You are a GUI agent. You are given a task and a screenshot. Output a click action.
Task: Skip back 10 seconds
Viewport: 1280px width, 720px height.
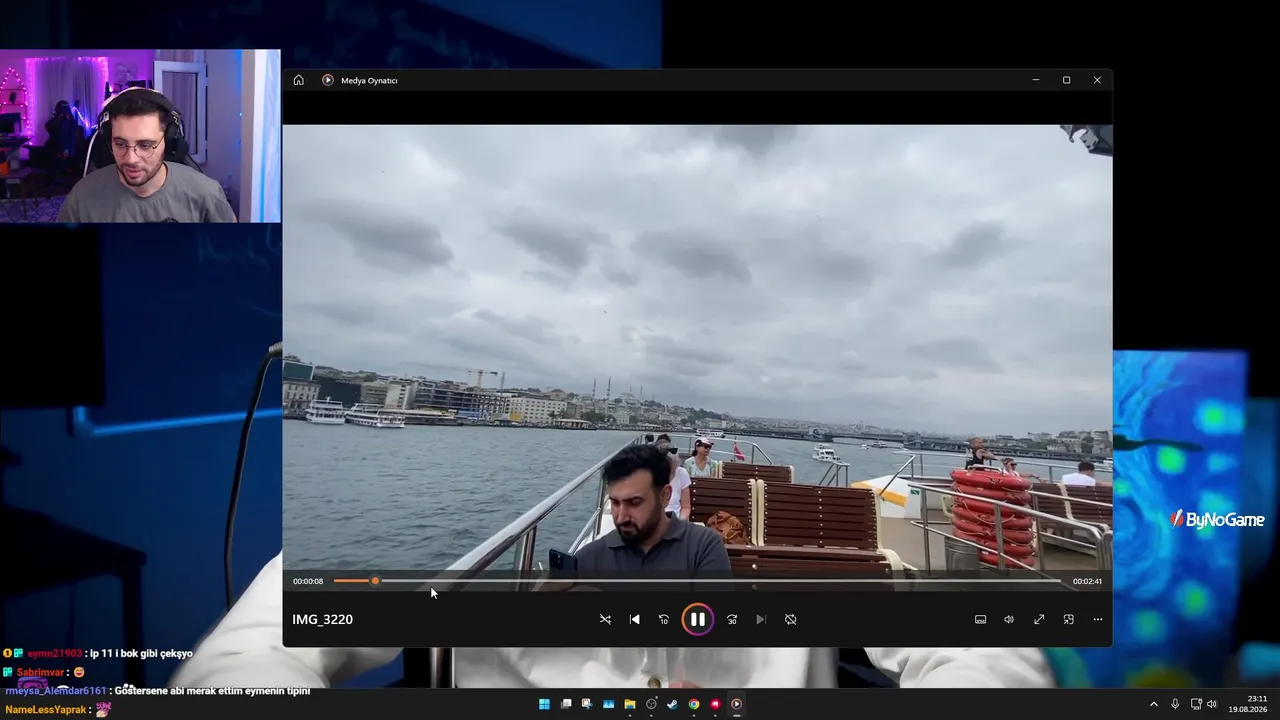pos(663,620)
